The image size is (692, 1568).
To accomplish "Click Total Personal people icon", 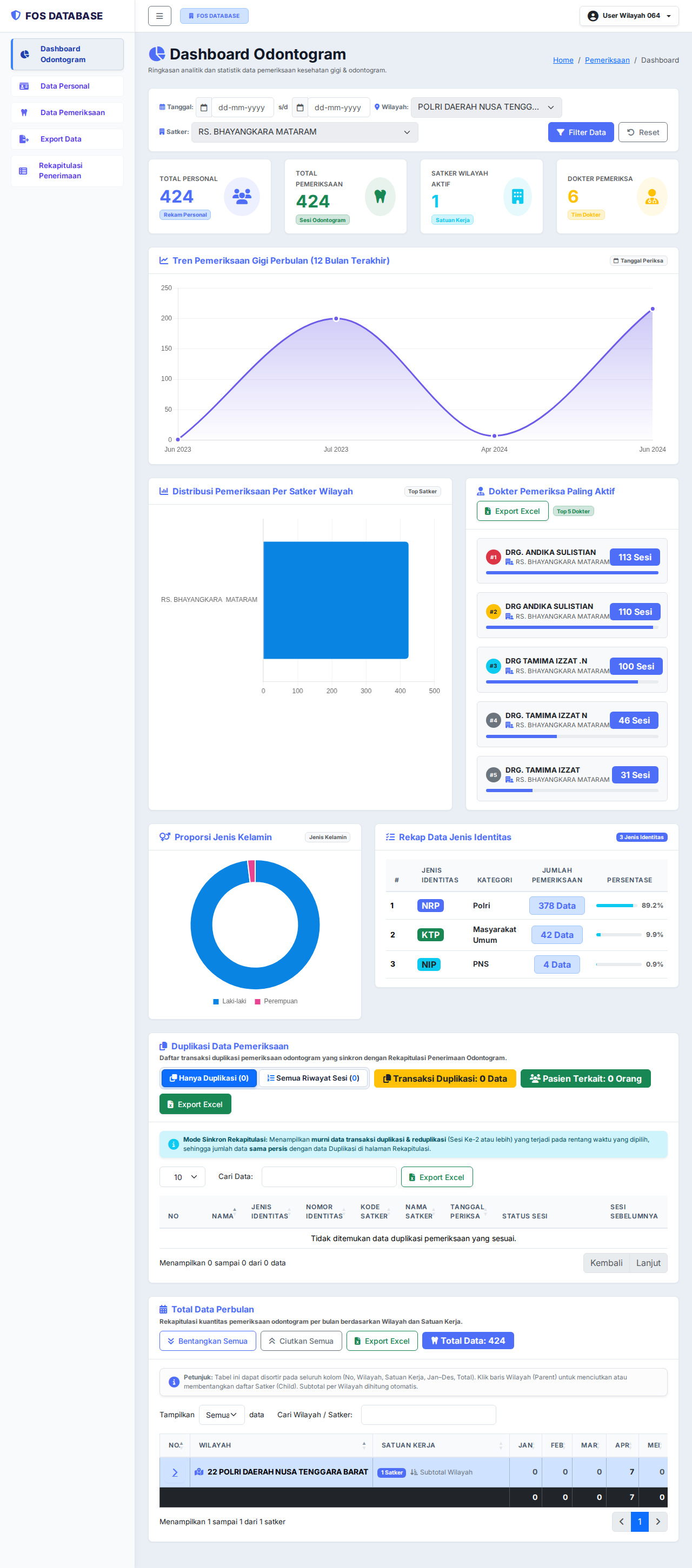I will pyautogui.click(x=242, y=197).
